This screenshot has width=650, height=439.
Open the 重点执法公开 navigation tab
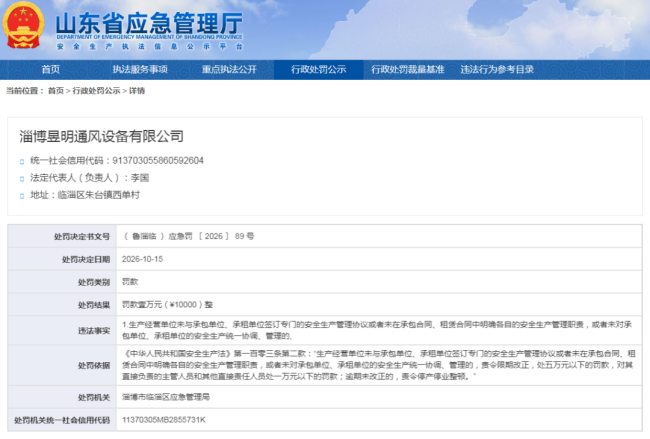(x=229, y=70)
